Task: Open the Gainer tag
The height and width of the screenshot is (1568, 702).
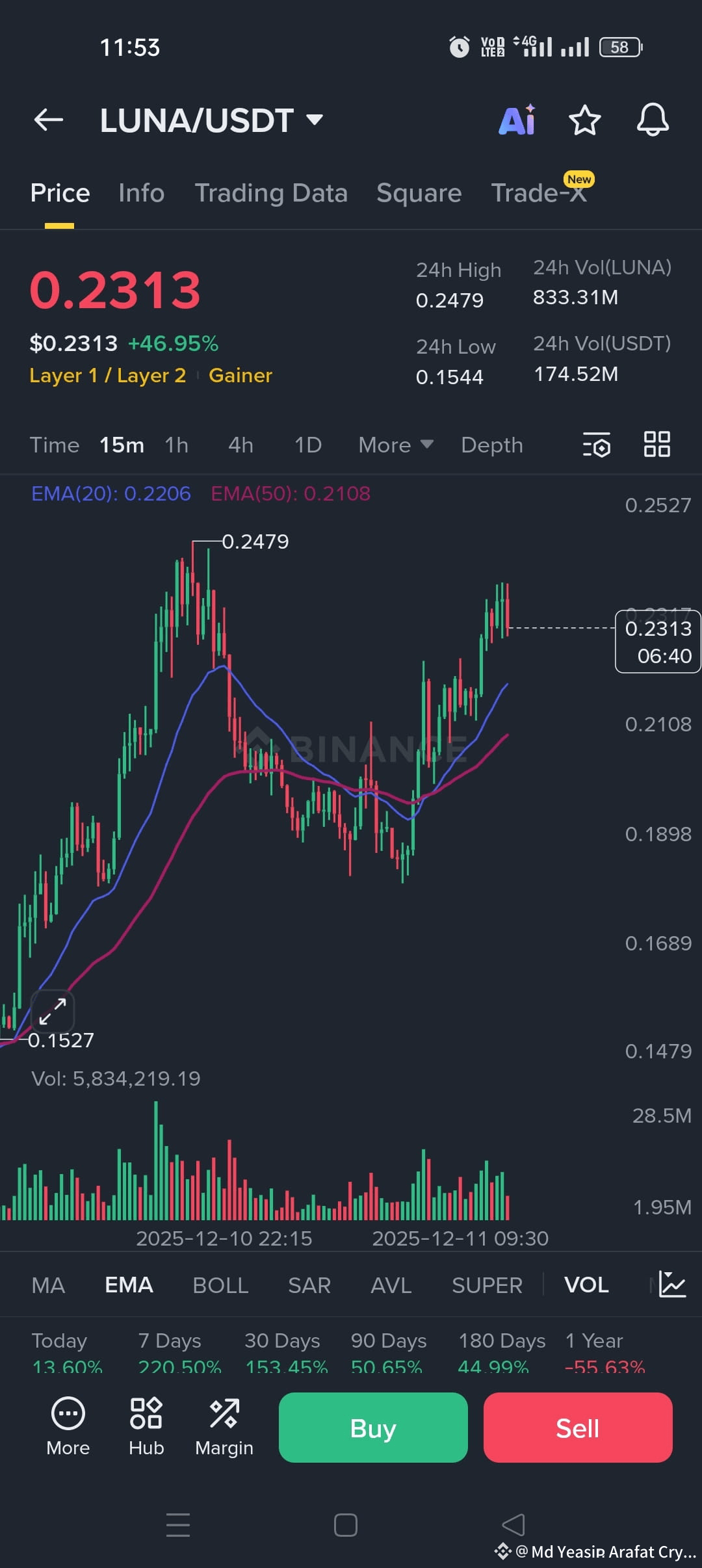Action: [240, 375]
